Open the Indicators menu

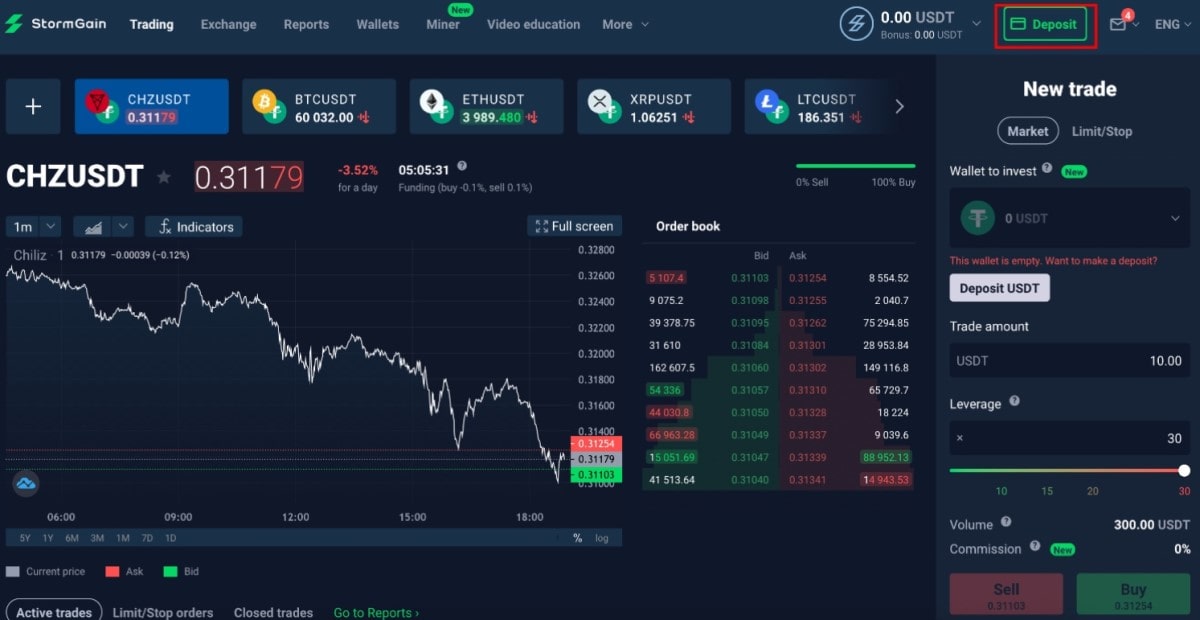pyautogui.click(x=194, y=227)
